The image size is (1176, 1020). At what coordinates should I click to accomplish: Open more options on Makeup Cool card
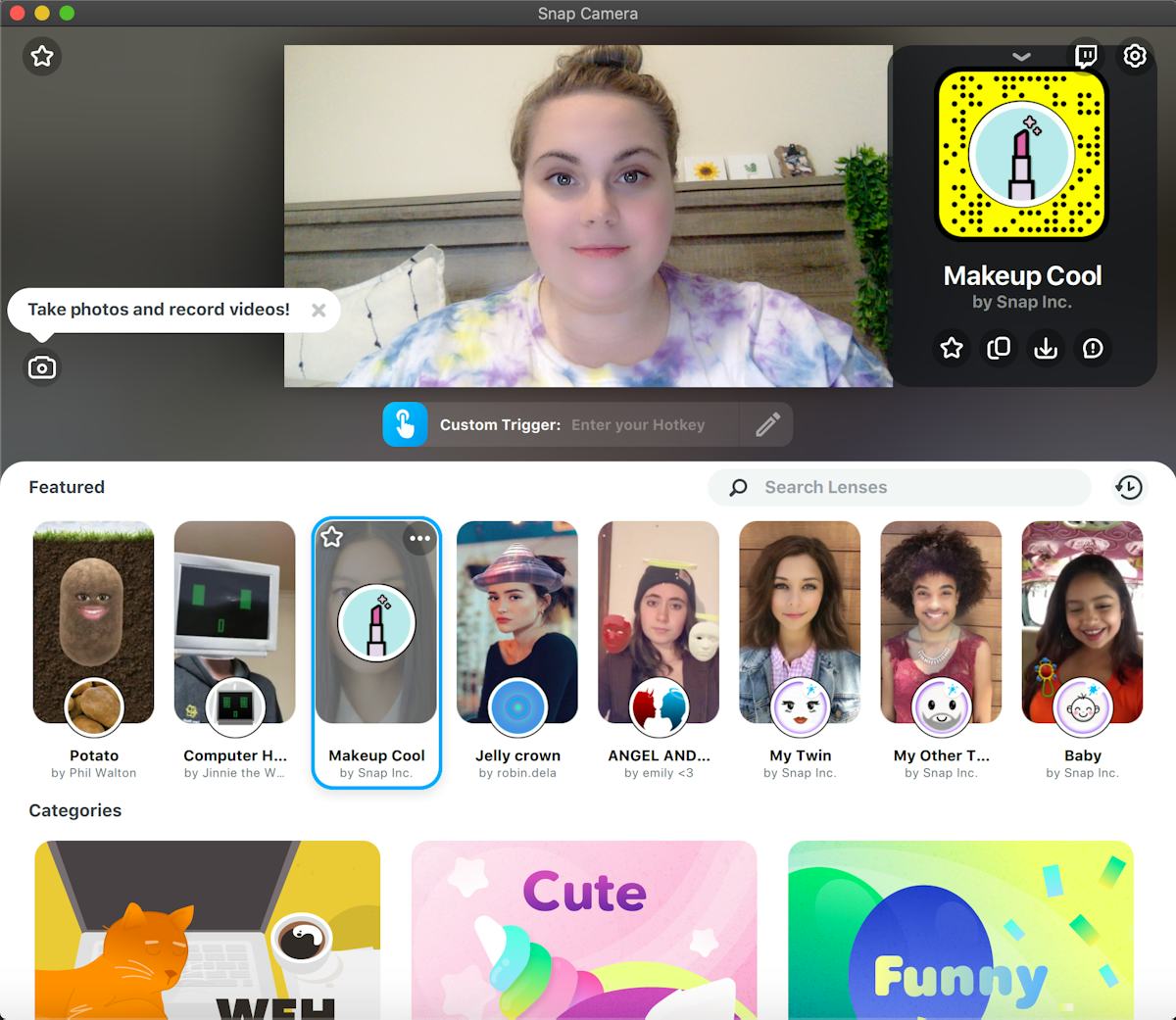(x=419, y=538)
